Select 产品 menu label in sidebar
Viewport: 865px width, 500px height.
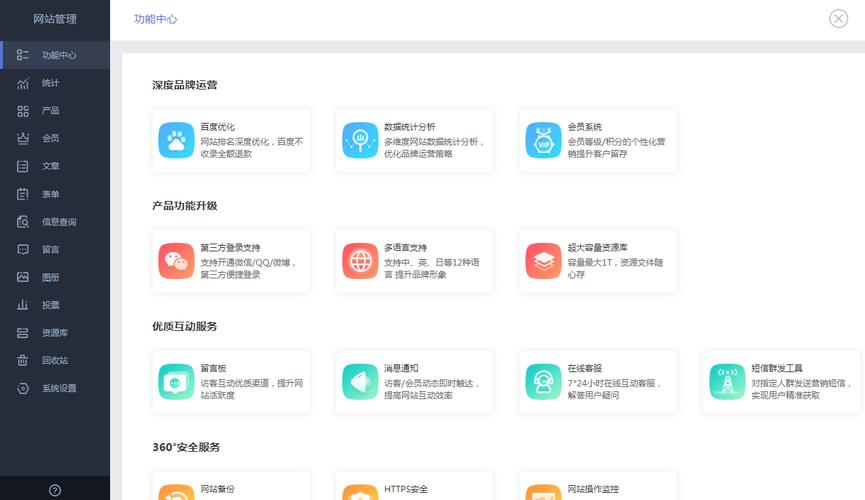point(50,110)
